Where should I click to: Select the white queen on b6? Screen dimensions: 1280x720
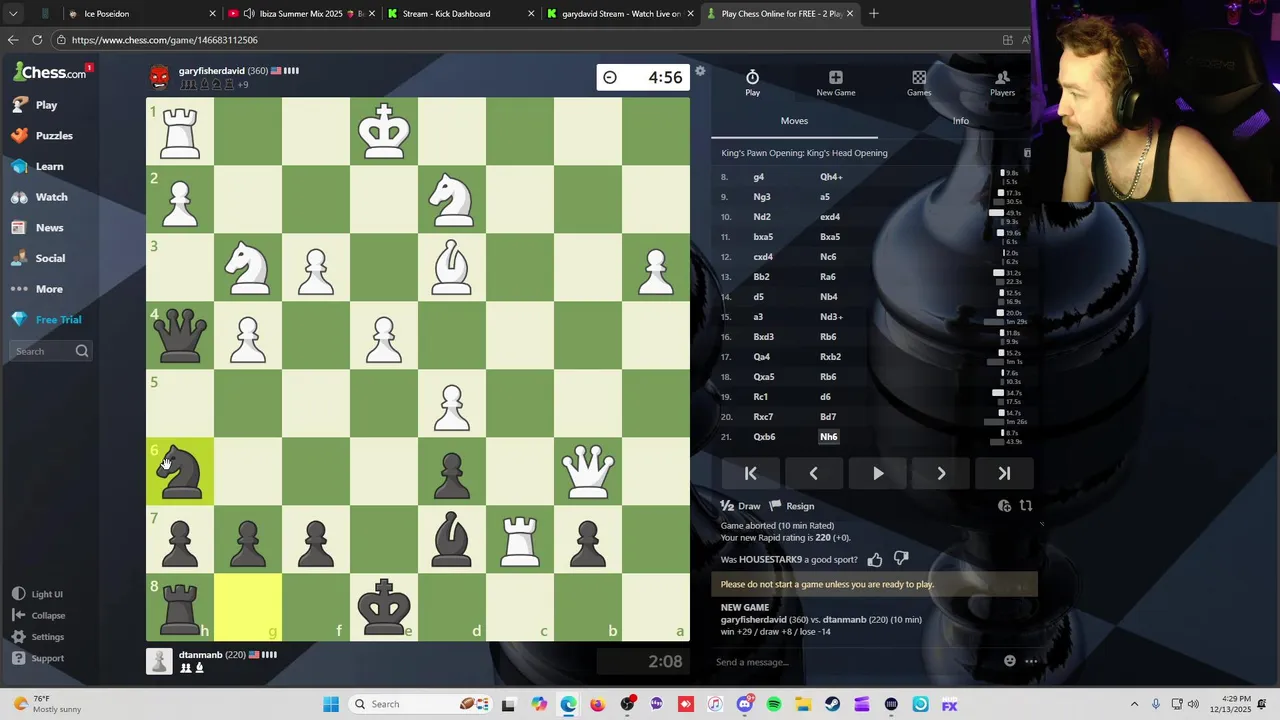coord(588,472)
